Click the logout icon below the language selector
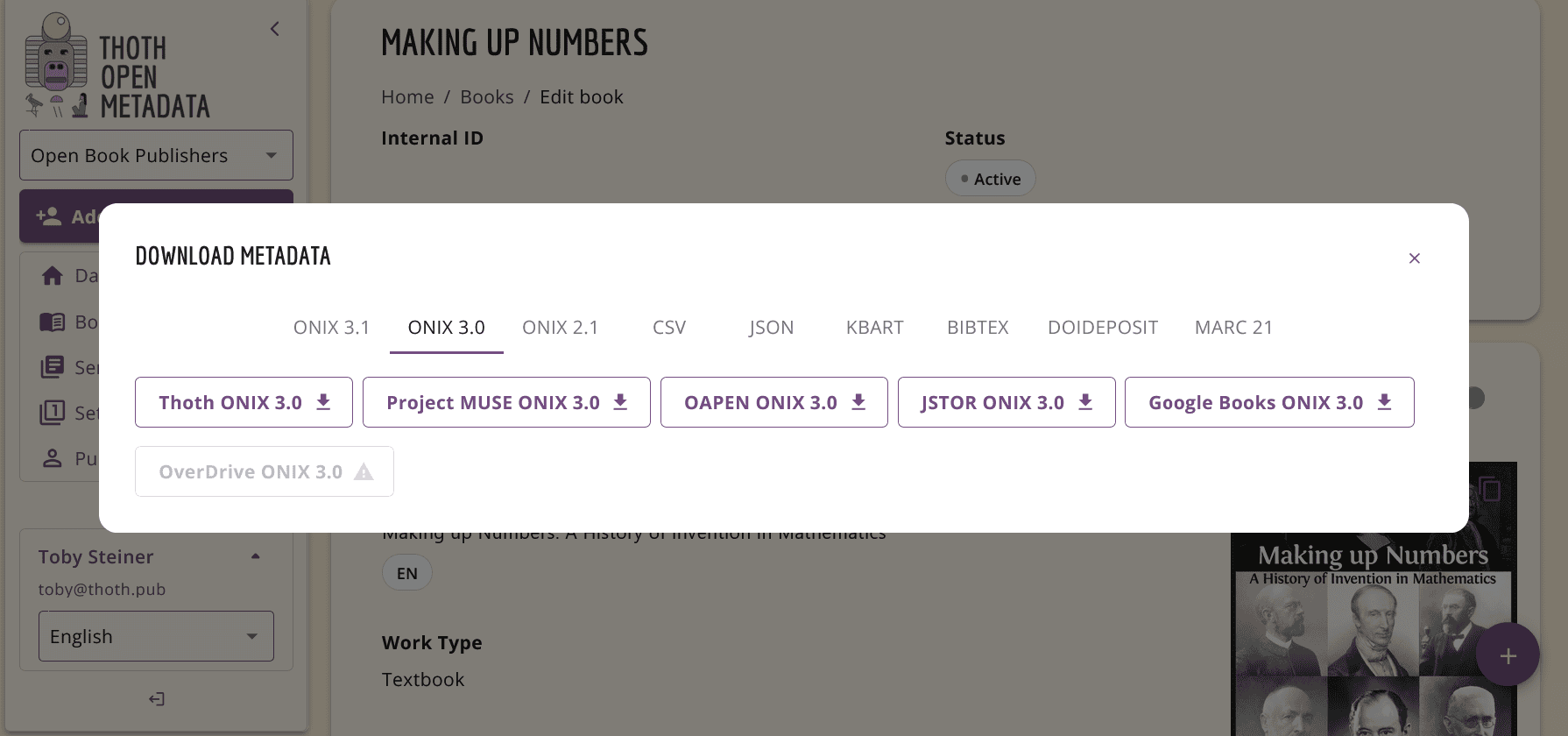 (x=157, y=698)
